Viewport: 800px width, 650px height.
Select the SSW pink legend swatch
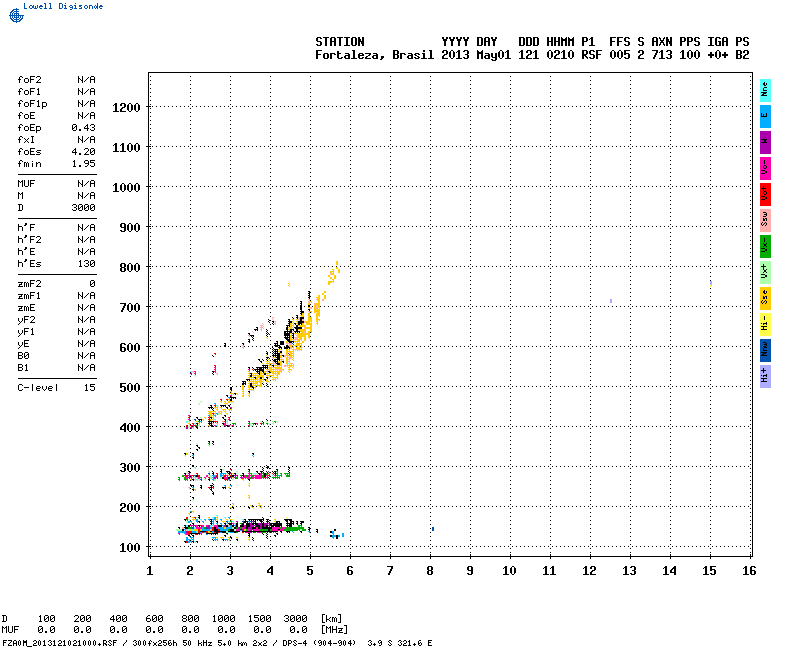click(765, 220)
